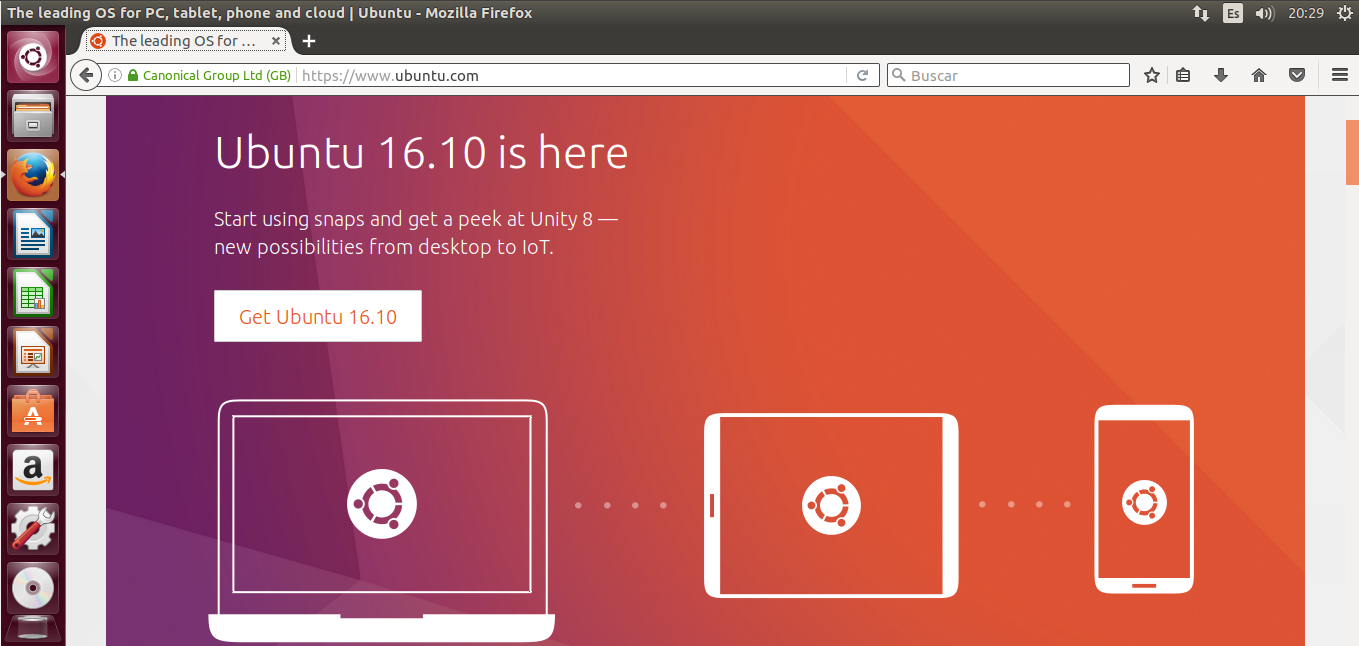Open System Settings from the dock

click(x=33, y=528)
